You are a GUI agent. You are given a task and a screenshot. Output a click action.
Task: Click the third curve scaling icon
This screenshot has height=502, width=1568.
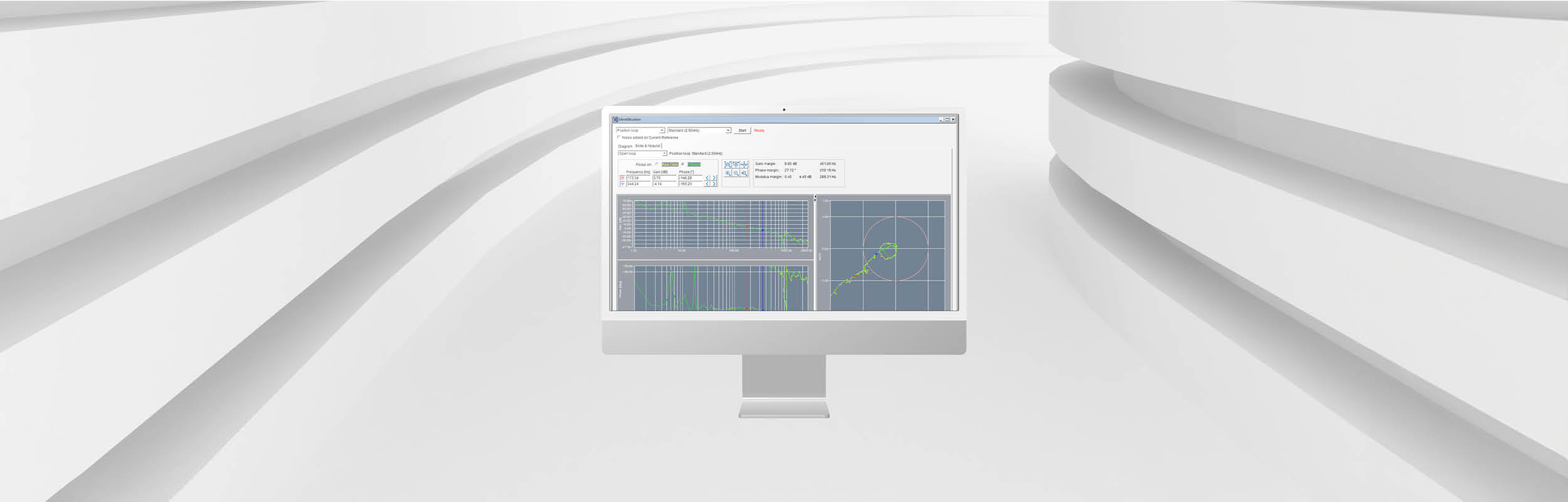click(x=744, y=164)
